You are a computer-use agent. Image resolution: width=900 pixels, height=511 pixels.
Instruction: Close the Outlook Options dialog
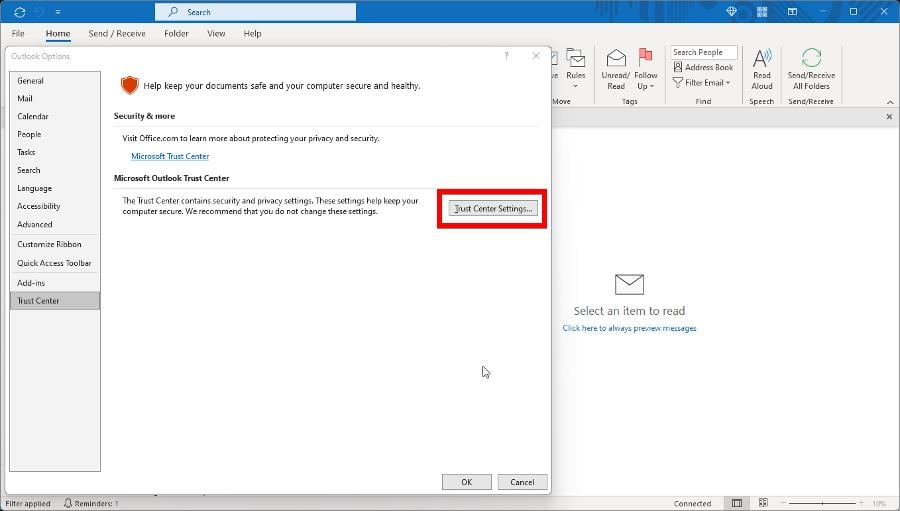point(536,56)
